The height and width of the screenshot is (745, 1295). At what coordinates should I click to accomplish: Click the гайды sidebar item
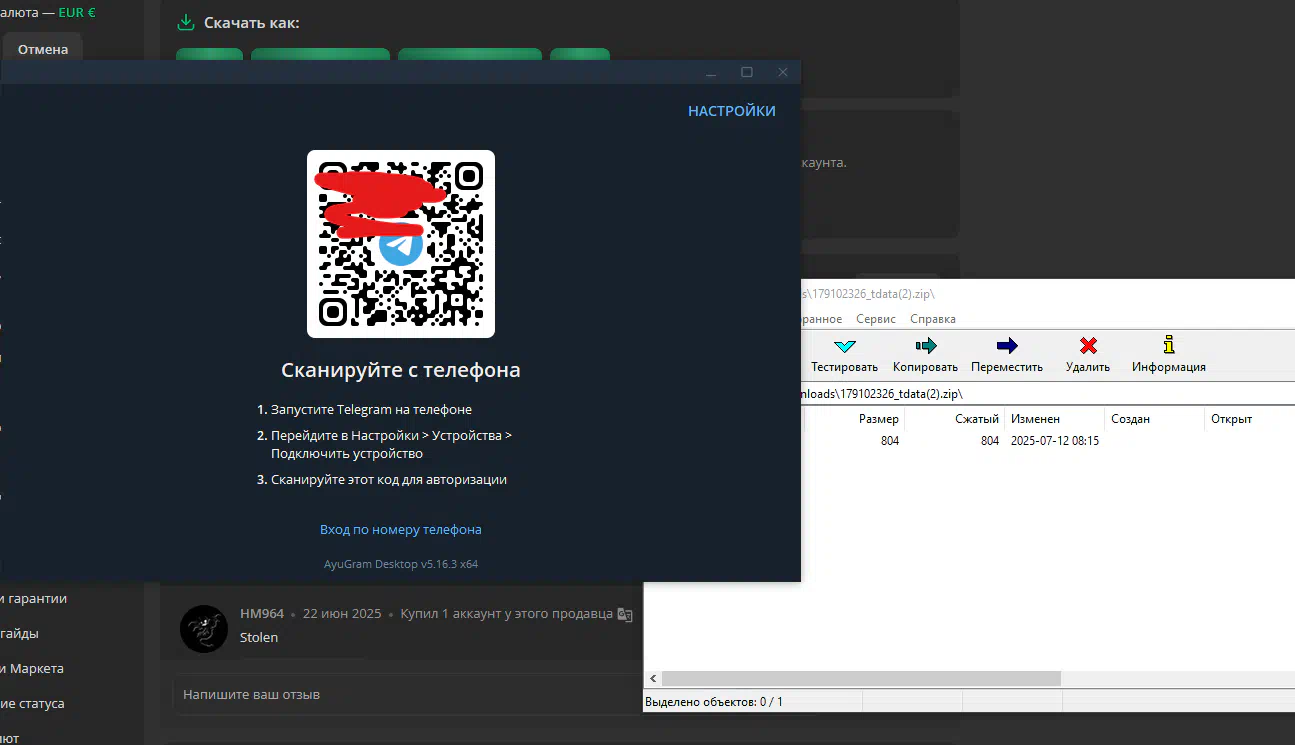pyautogui.click(x=19, y=633)
